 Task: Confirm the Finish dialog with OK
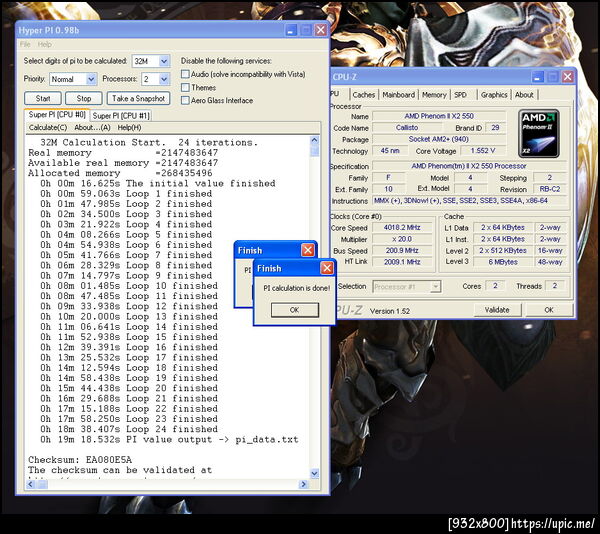(x=295, y=310)
